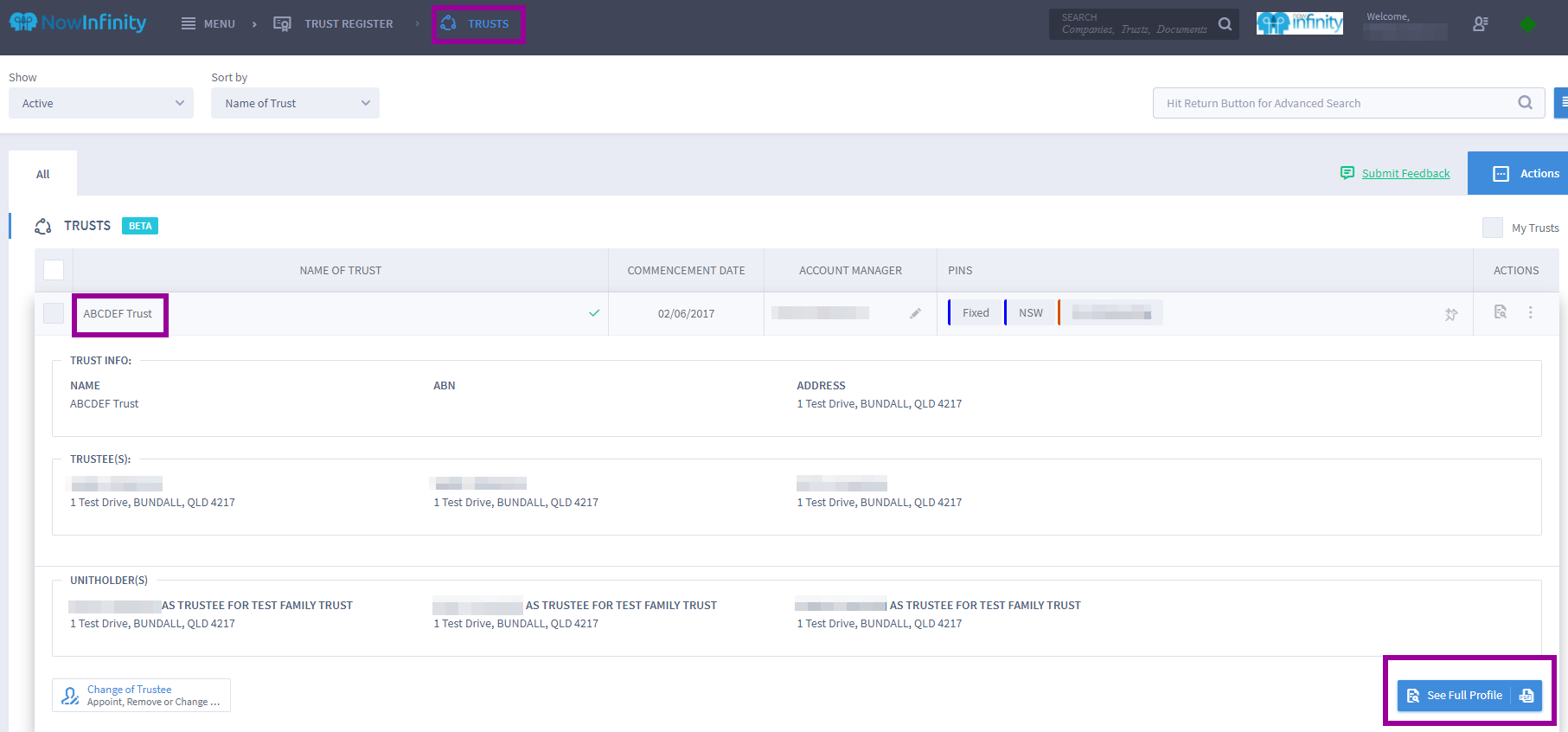
Task: Open the Show dropdown set to Active
Action: (101, 103)
